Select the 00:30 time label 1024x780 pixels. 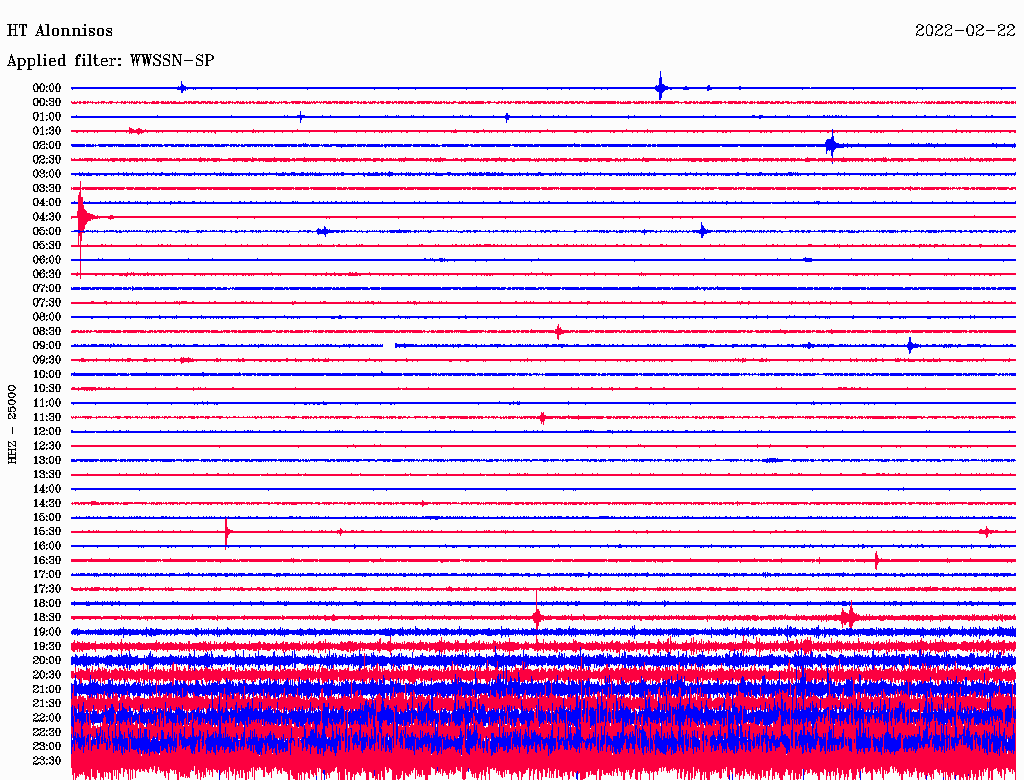point(47,103)
